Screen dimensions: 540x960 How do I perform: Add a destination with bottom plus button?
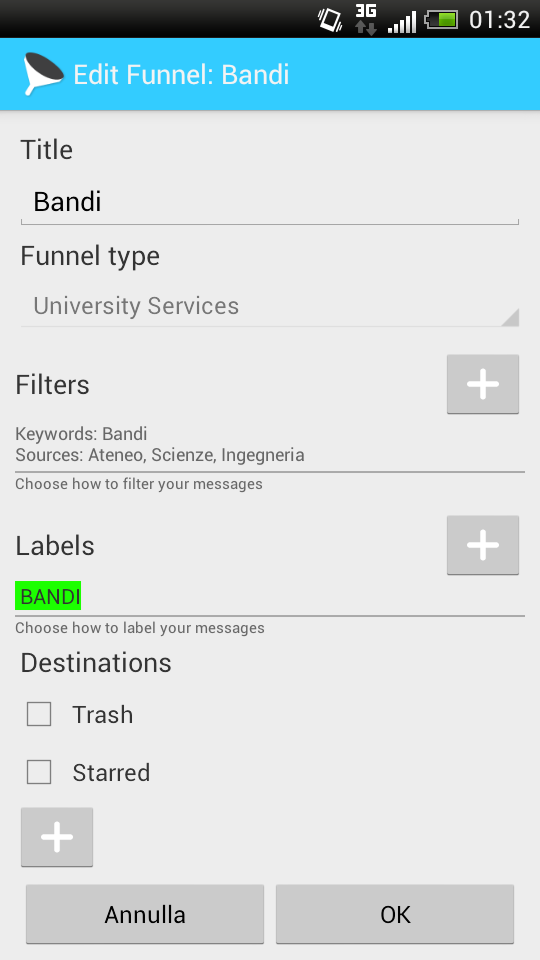pos(57,837)
